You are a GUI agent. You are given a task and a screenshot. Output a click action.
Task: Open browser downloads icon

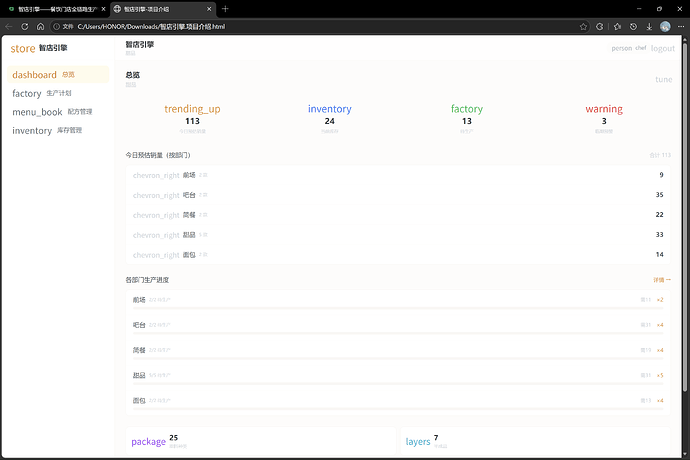649,26
